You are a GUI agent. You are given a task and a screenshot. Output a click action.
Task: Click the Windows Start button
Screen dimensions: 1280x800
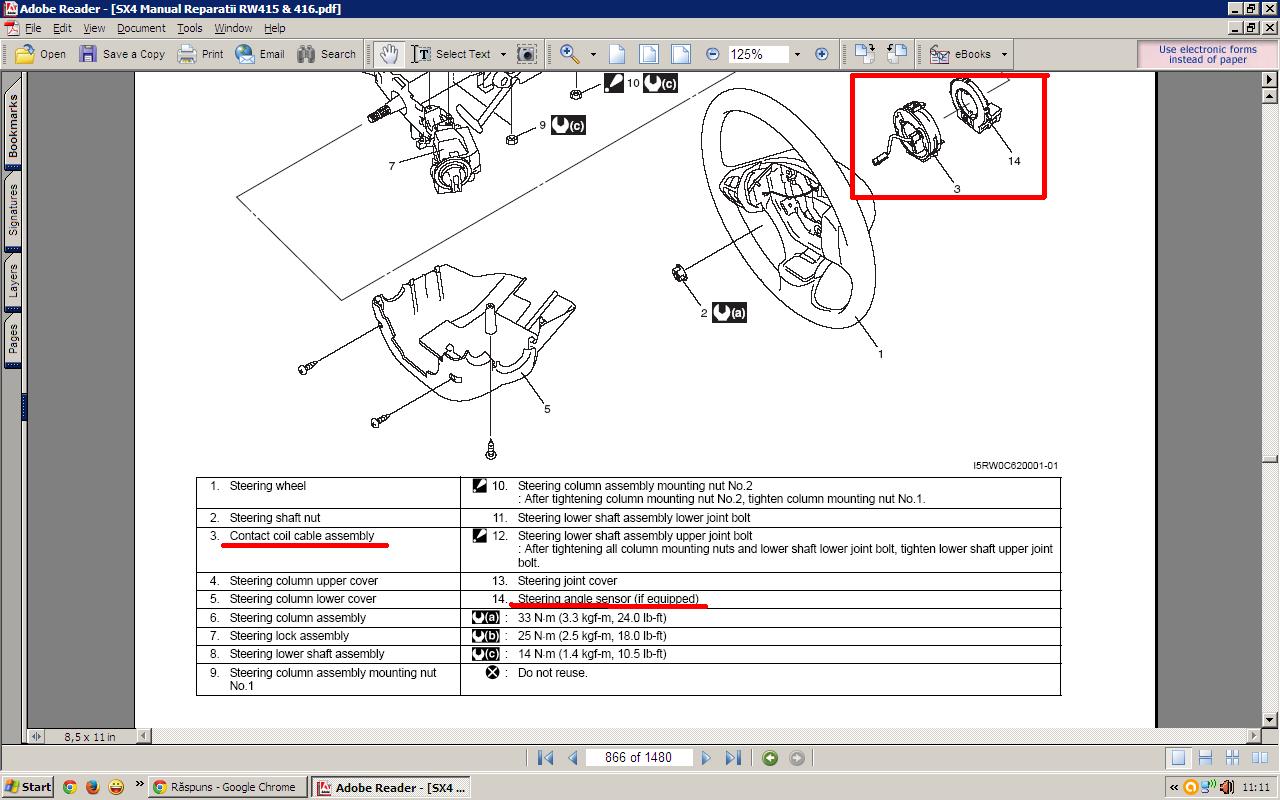click(x=28, y=787)
